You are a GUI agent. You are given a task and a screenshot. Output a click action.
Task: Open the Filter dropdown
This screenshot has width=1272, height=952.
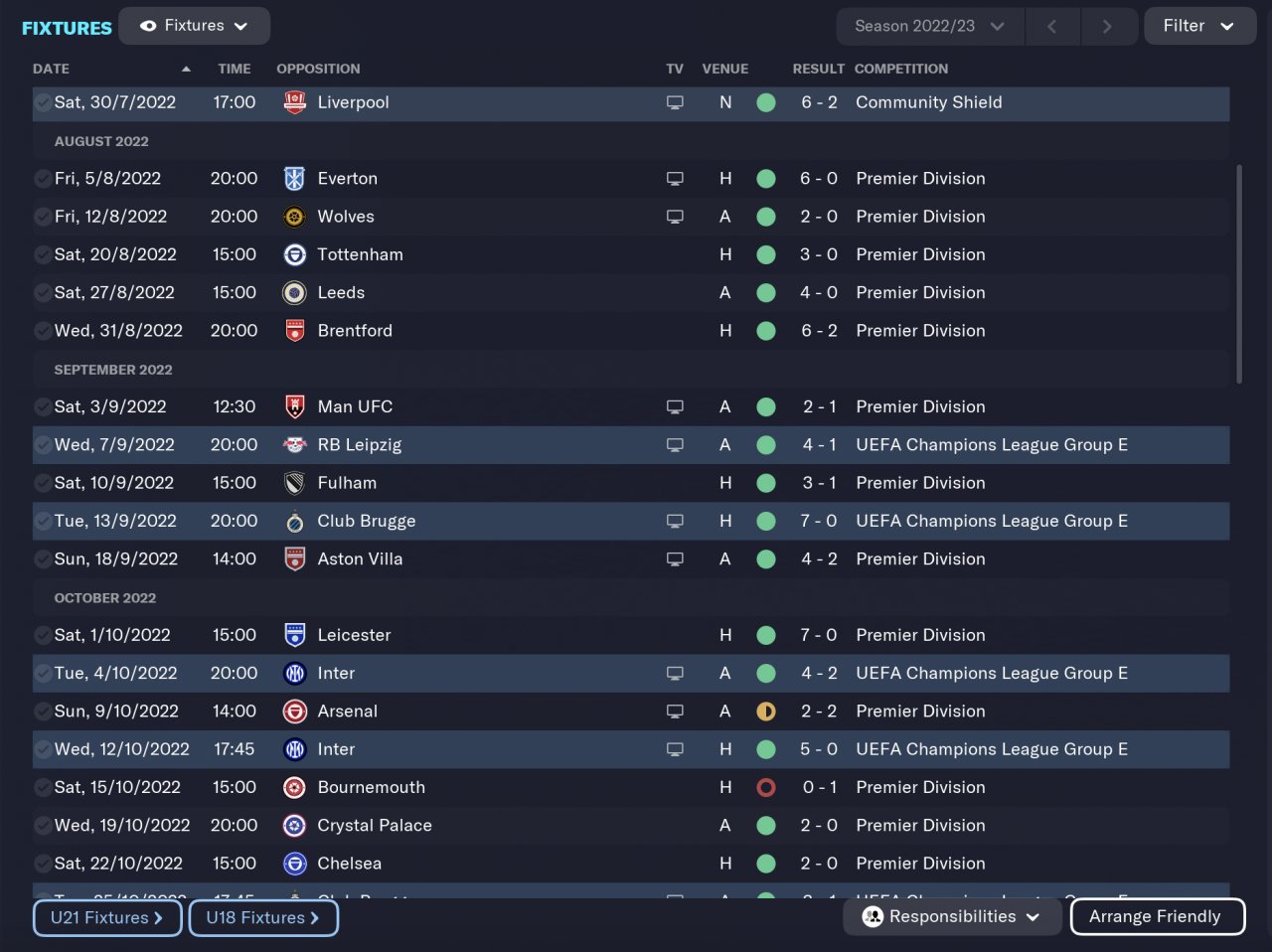(1199, 26)
